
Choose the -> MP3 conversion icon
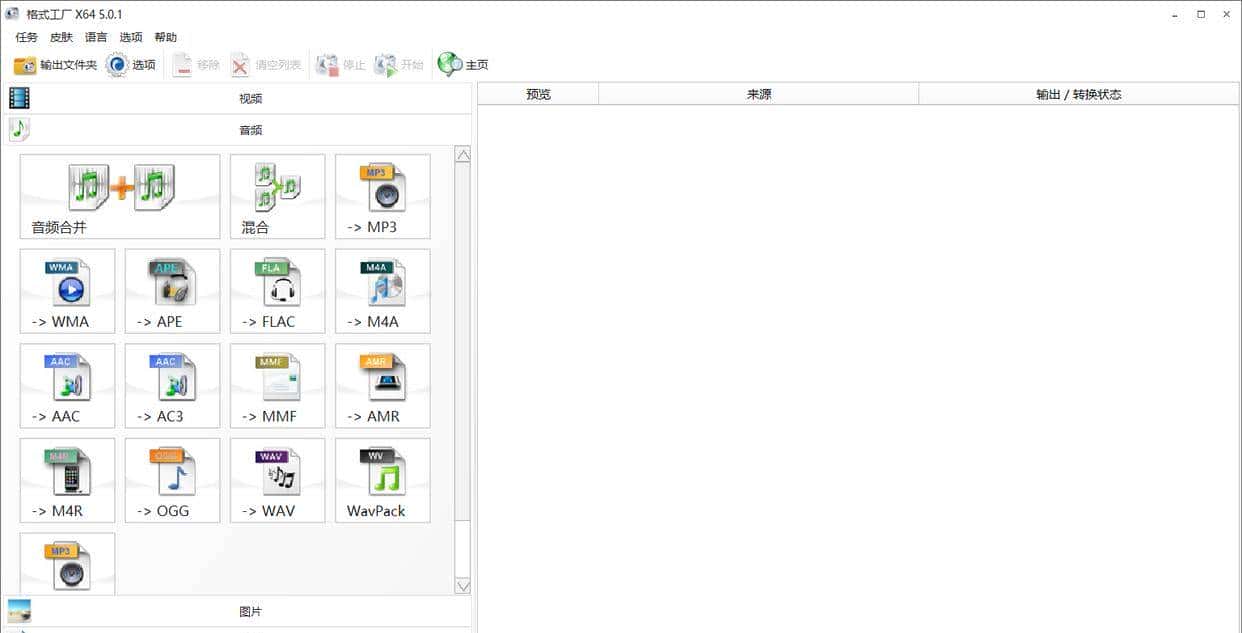point(382,196)
